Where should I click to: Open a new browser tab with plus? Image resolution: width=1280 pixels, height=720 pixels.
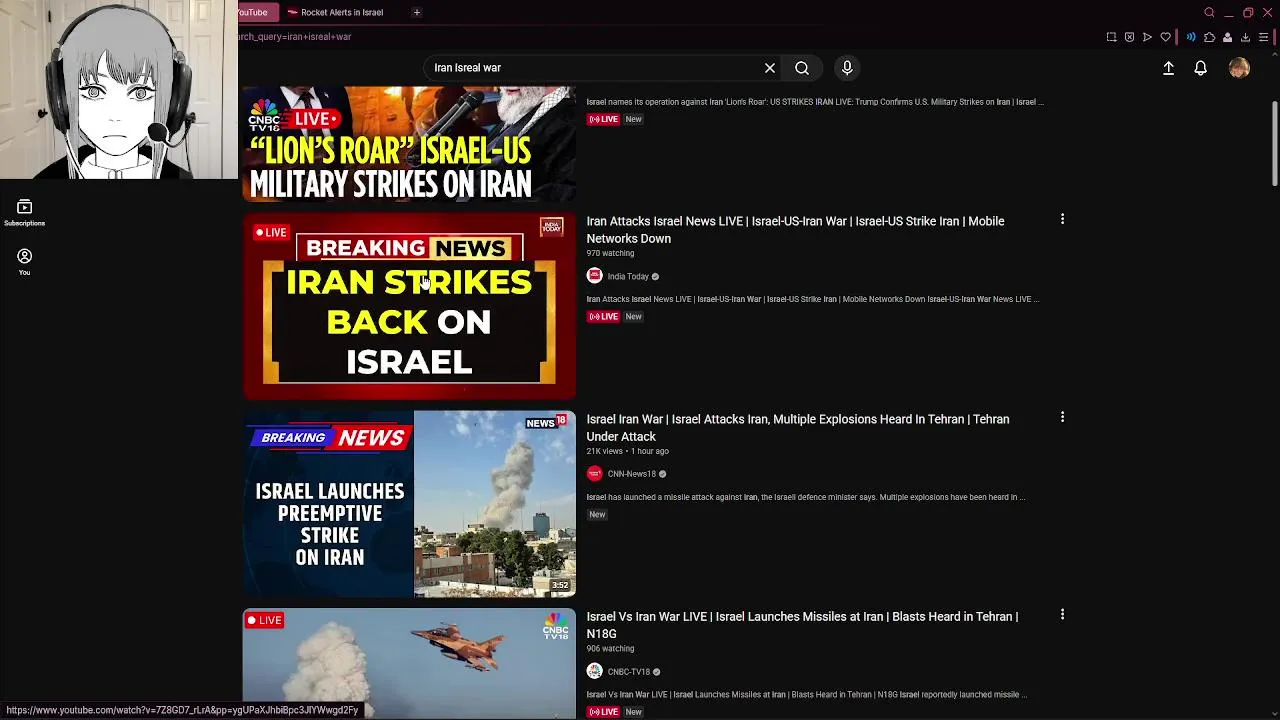pos(417,12)
